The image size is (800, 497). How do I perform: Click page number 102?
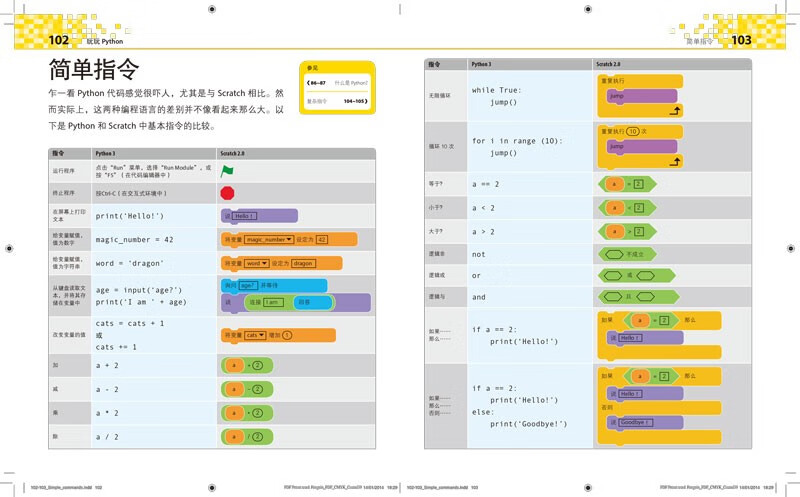[58, 40]
